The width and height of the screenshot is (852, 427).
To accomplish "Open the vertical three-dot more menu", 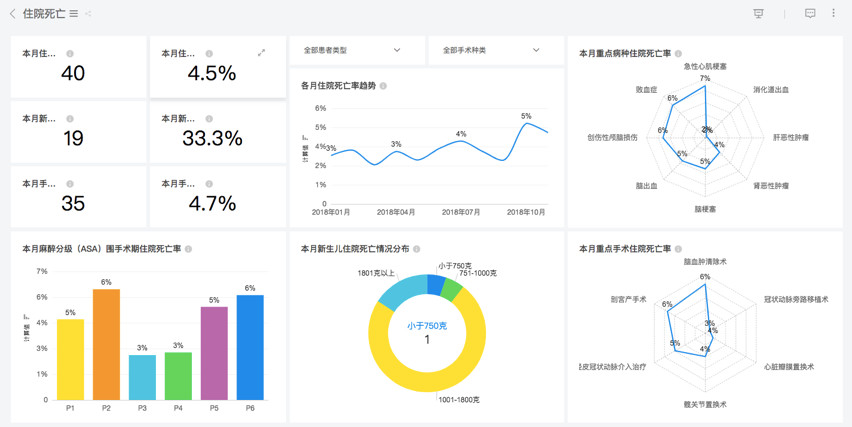I will point(834,13).
